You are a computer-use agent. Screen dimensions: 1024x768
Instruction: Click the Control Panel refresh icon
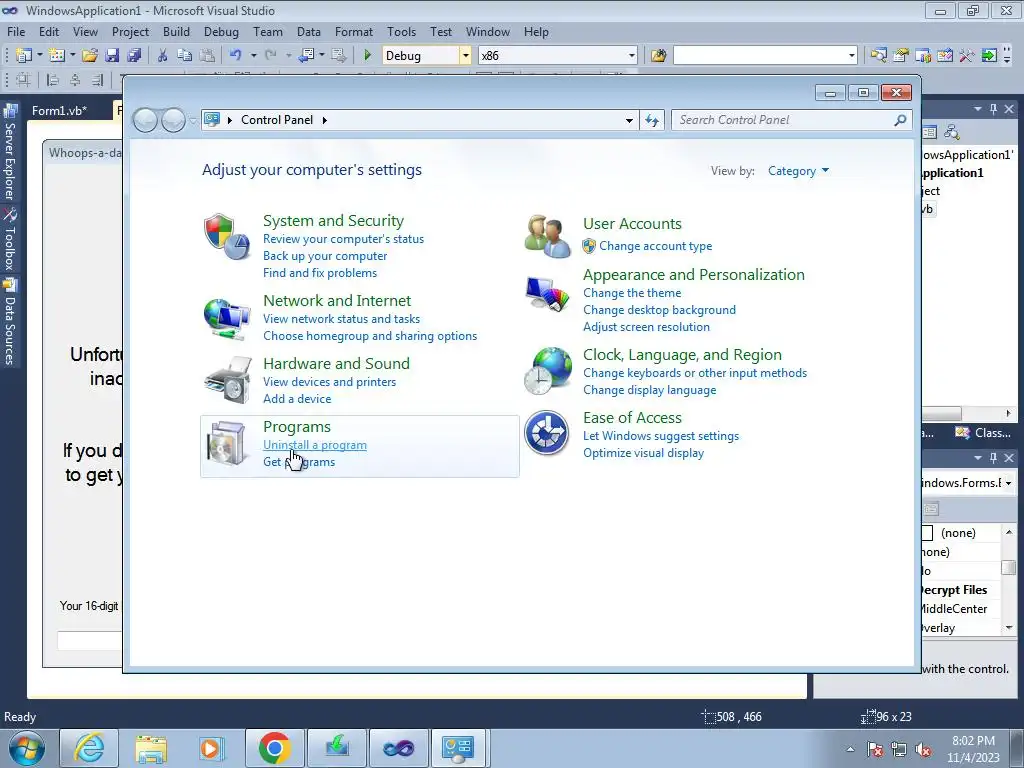[x=652, y=120]
